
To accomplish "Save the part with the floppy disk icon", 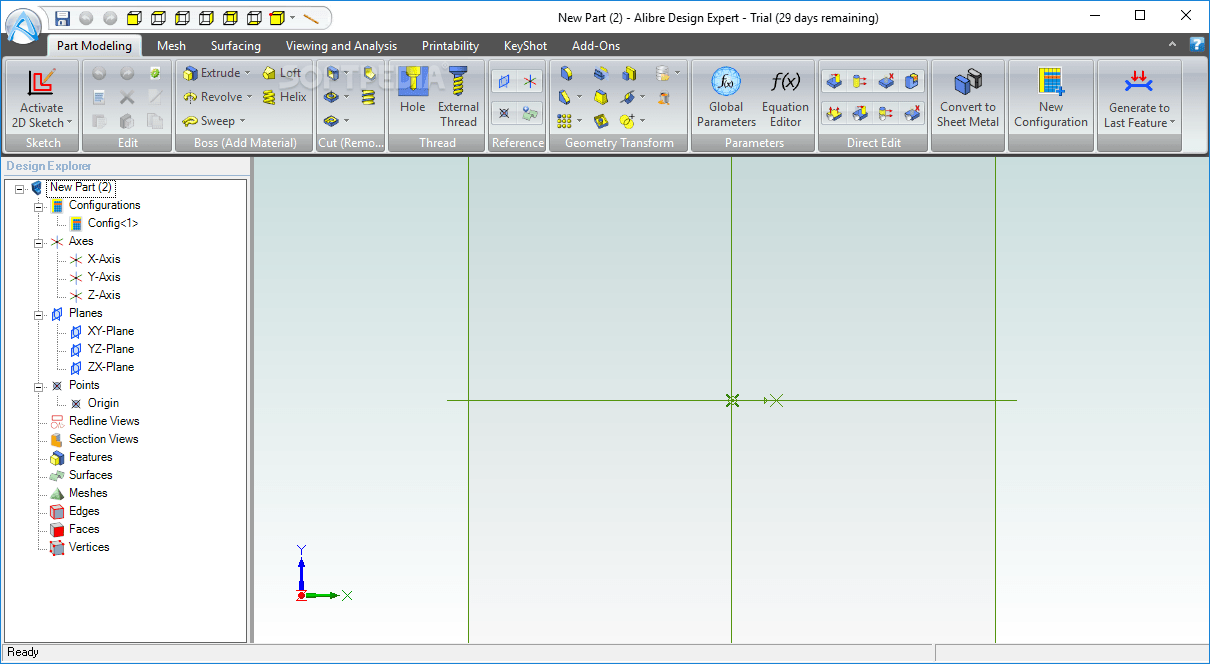I will [x=63, y=18].
